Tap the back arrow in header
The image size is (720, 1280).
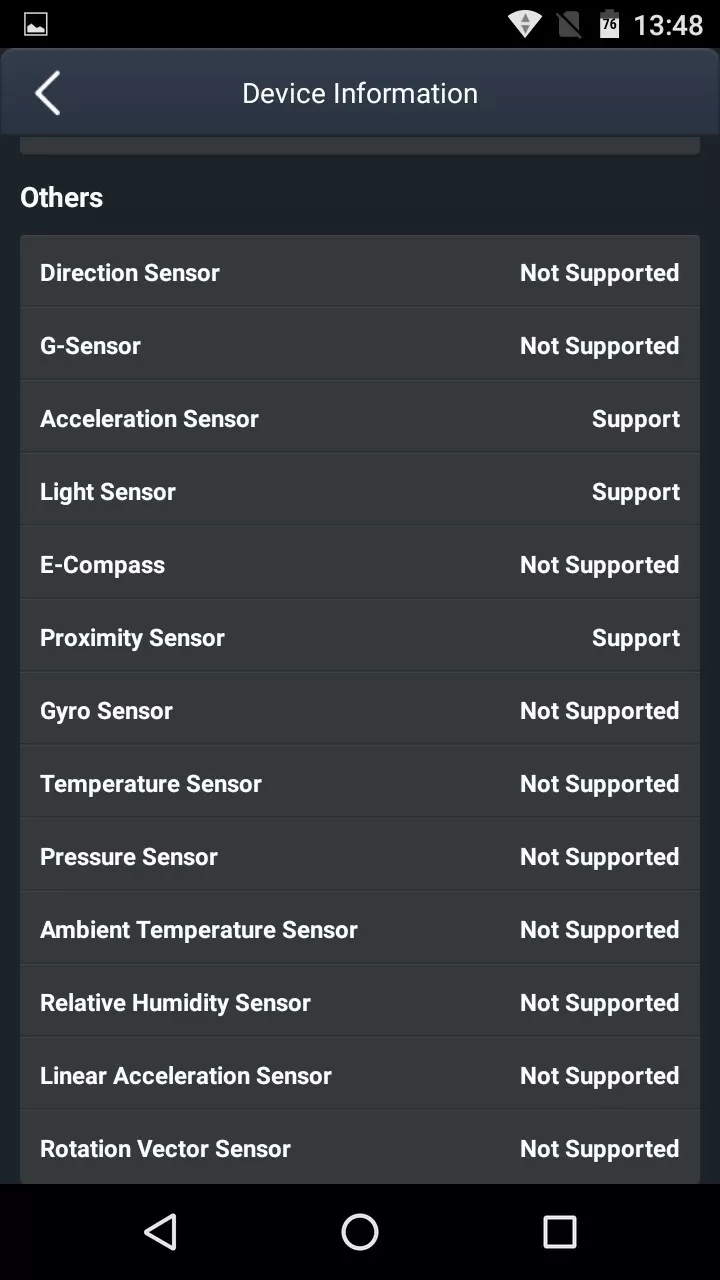click(48, 93)
